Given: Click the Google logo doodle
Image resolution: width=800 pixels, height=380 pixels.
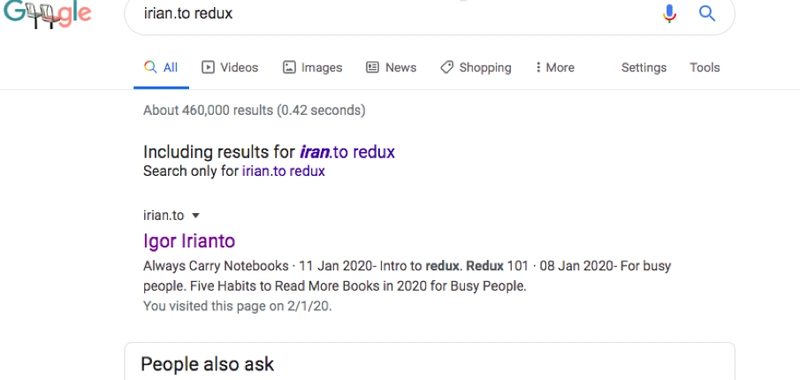Looking at the screenshot, I should pyautogui.click(x=46, y=14).
